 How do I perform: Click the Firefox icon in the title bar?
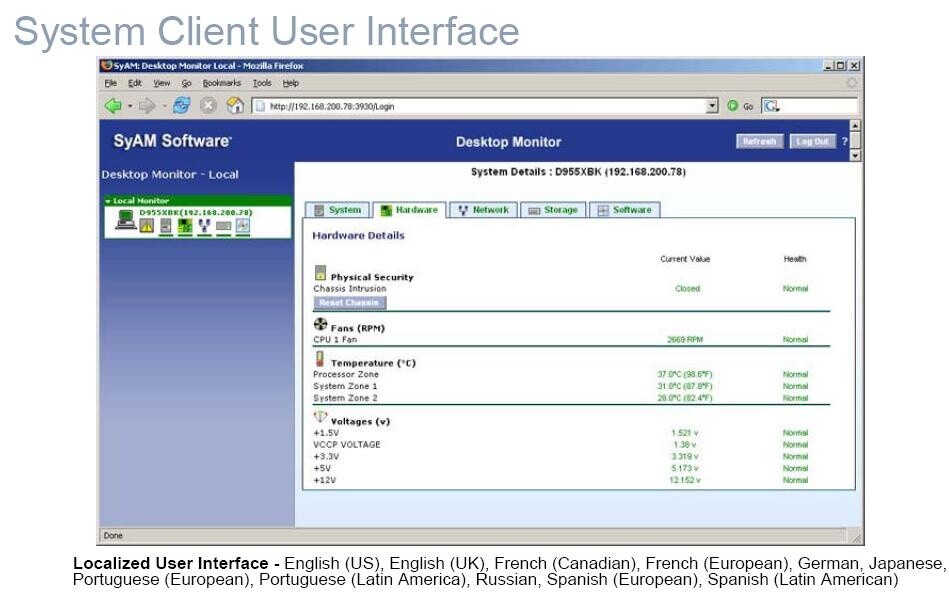(x=107, y=65)
